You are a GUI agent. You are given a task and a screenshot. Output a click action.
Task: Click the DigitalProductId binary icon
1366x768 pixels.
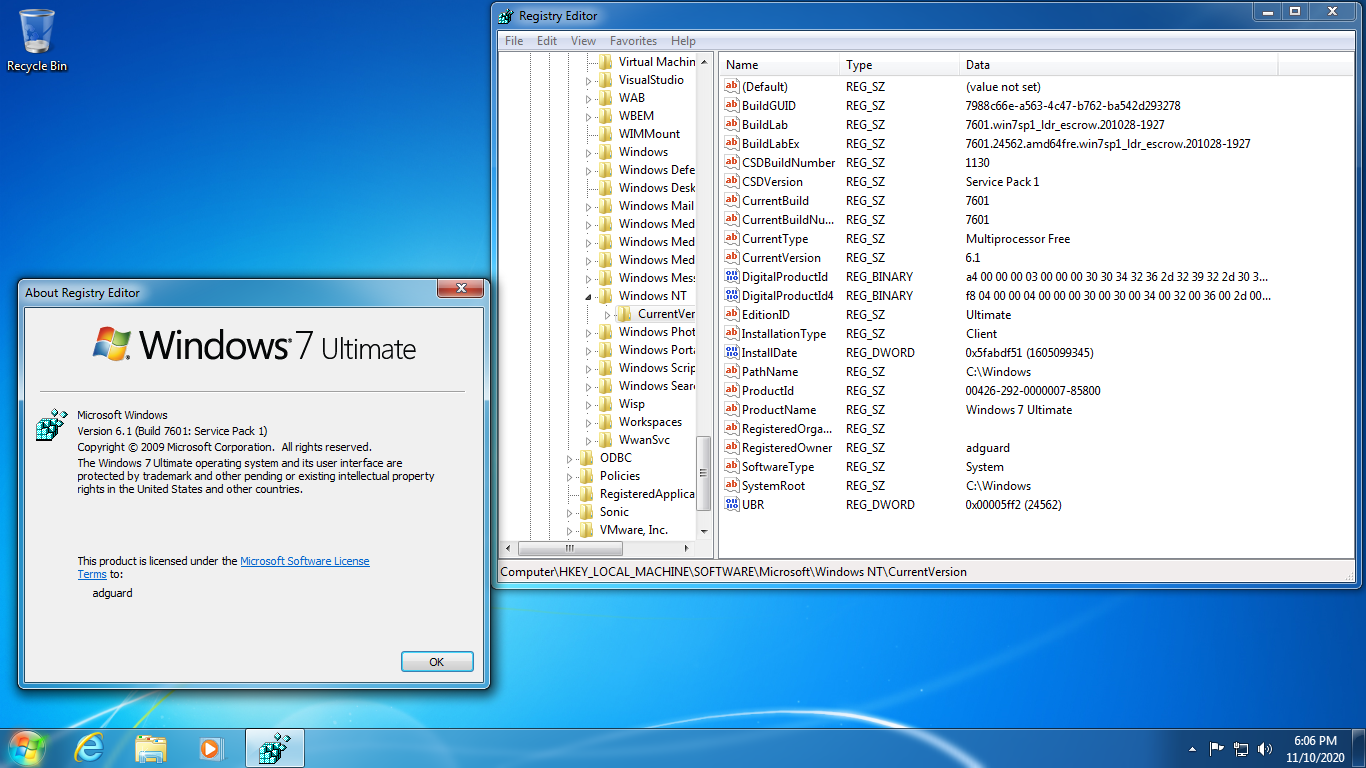click(731, 276)
